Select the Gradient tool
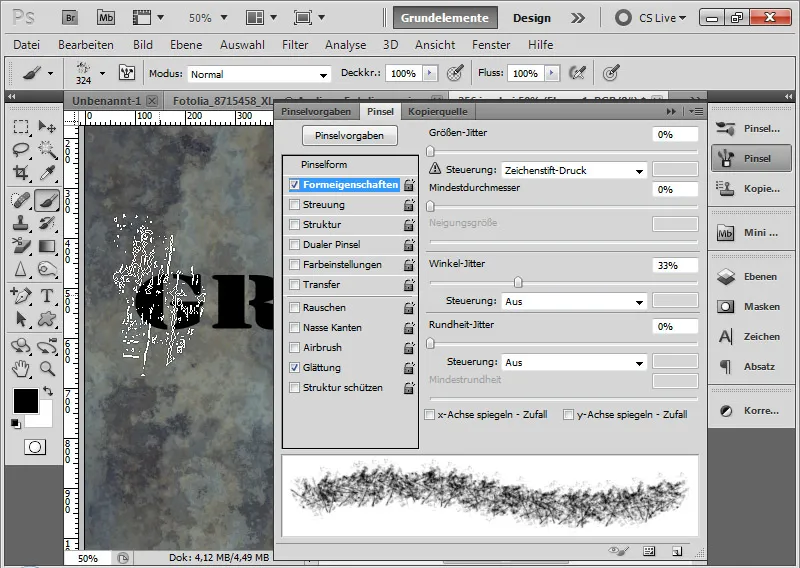The width and height of the screenshot is (800, 568). 47,246
